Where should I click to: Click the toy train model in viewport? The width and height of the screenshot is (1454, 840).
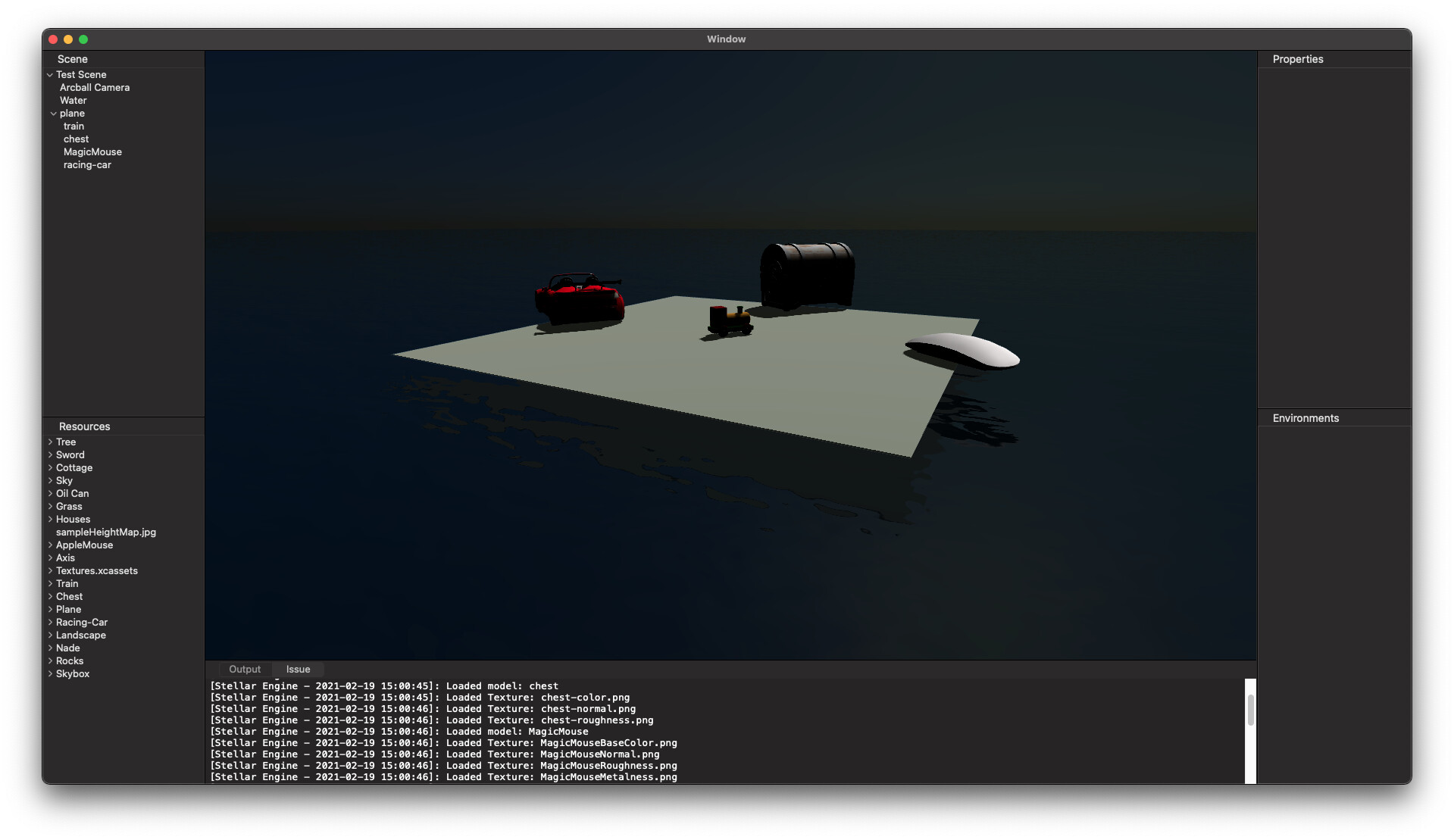pos(730,320)
